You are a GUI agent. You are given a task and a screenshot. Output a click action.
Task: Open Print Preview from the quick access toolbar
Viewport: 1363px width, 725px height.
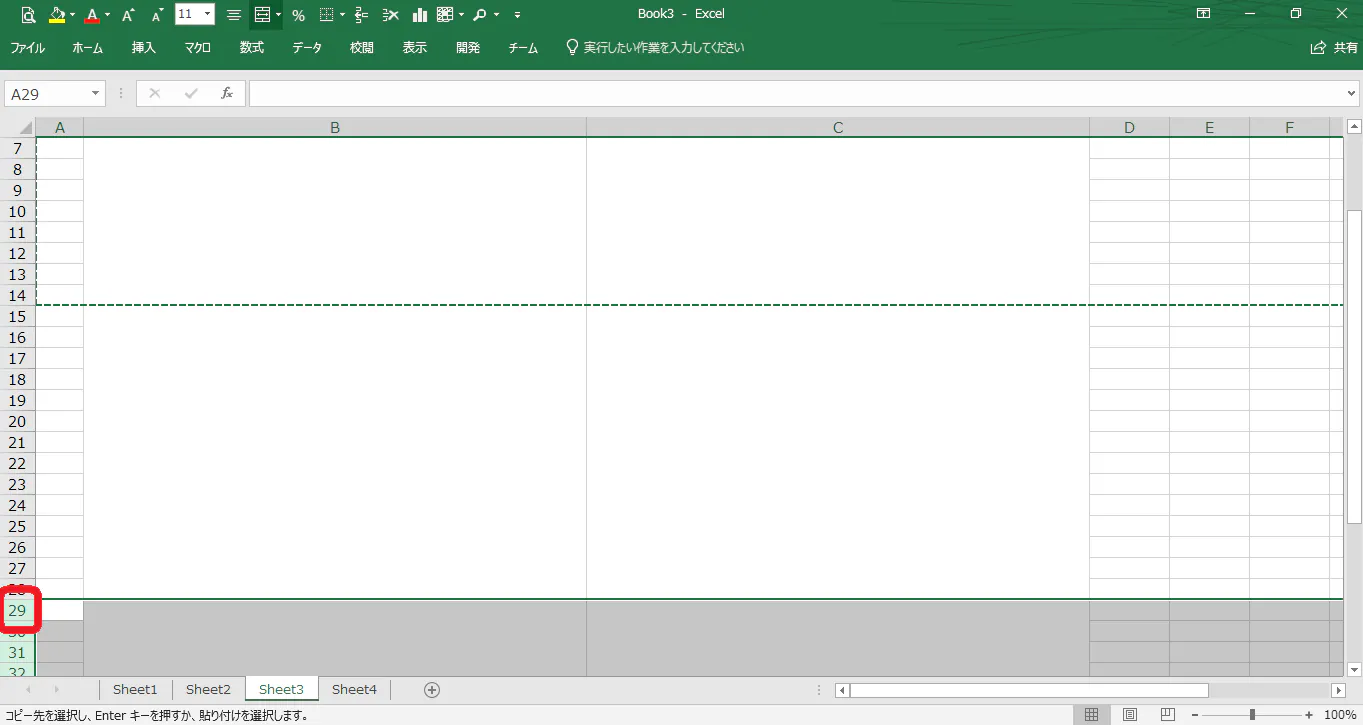coord(28,15)
